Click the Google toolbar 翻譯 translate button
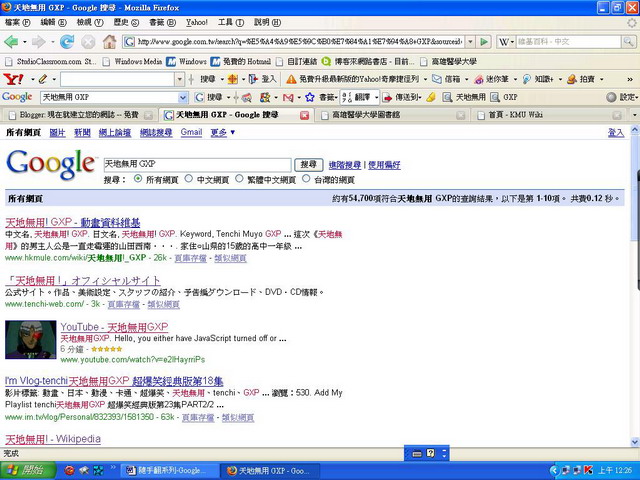Screen dimensions: 640x480 pyautogui.click(x=357, y=97)
